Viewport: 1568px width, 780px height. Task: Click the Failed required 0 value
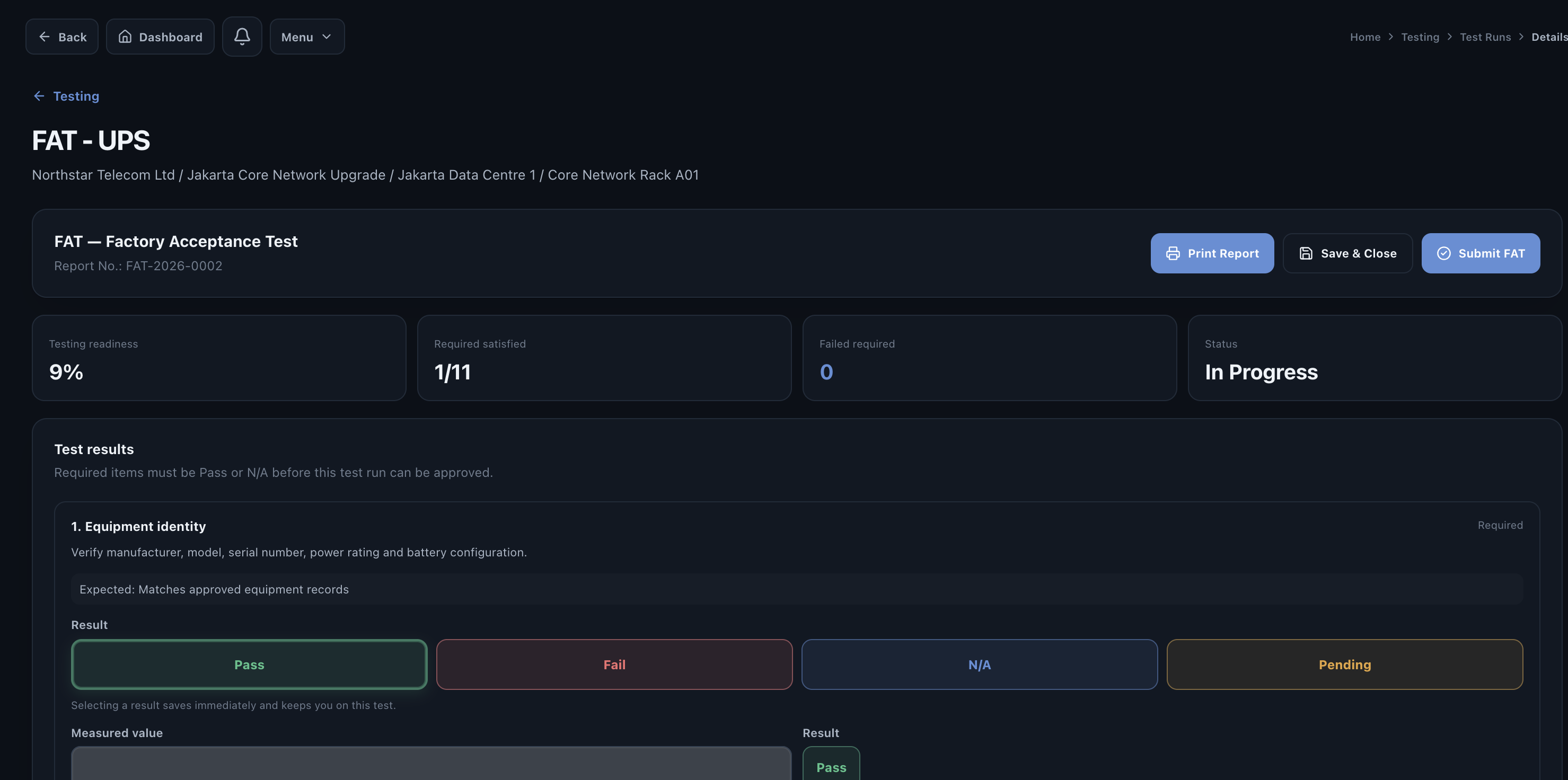pyautogui.click(x=826, y=372)
